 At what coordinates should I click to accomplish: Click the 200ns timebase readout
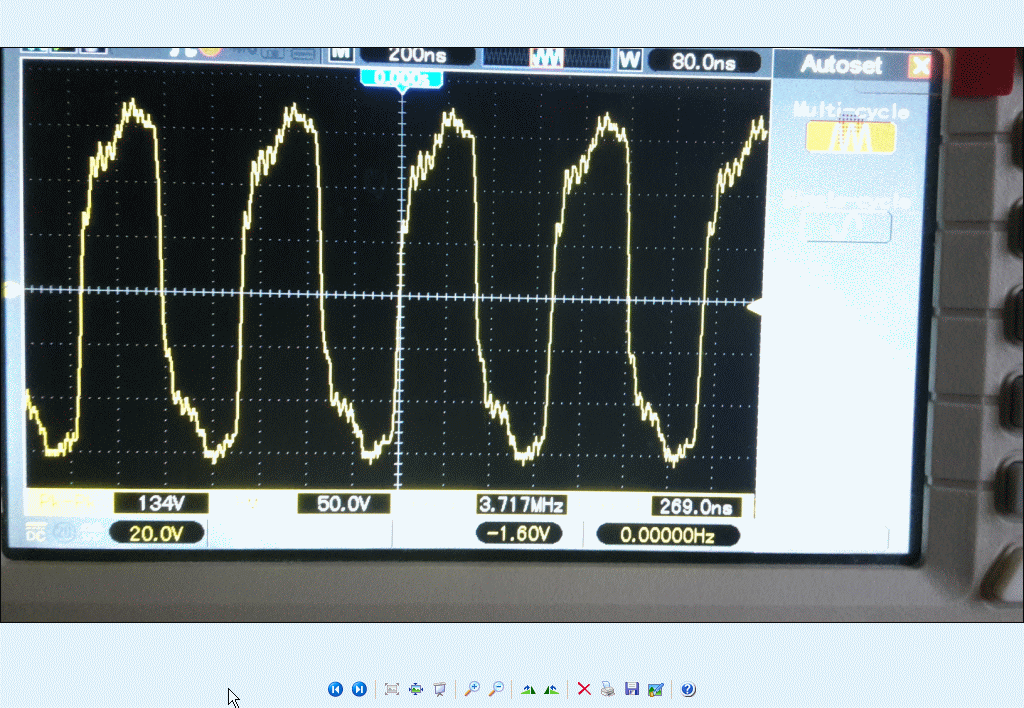tap(417, 57)
